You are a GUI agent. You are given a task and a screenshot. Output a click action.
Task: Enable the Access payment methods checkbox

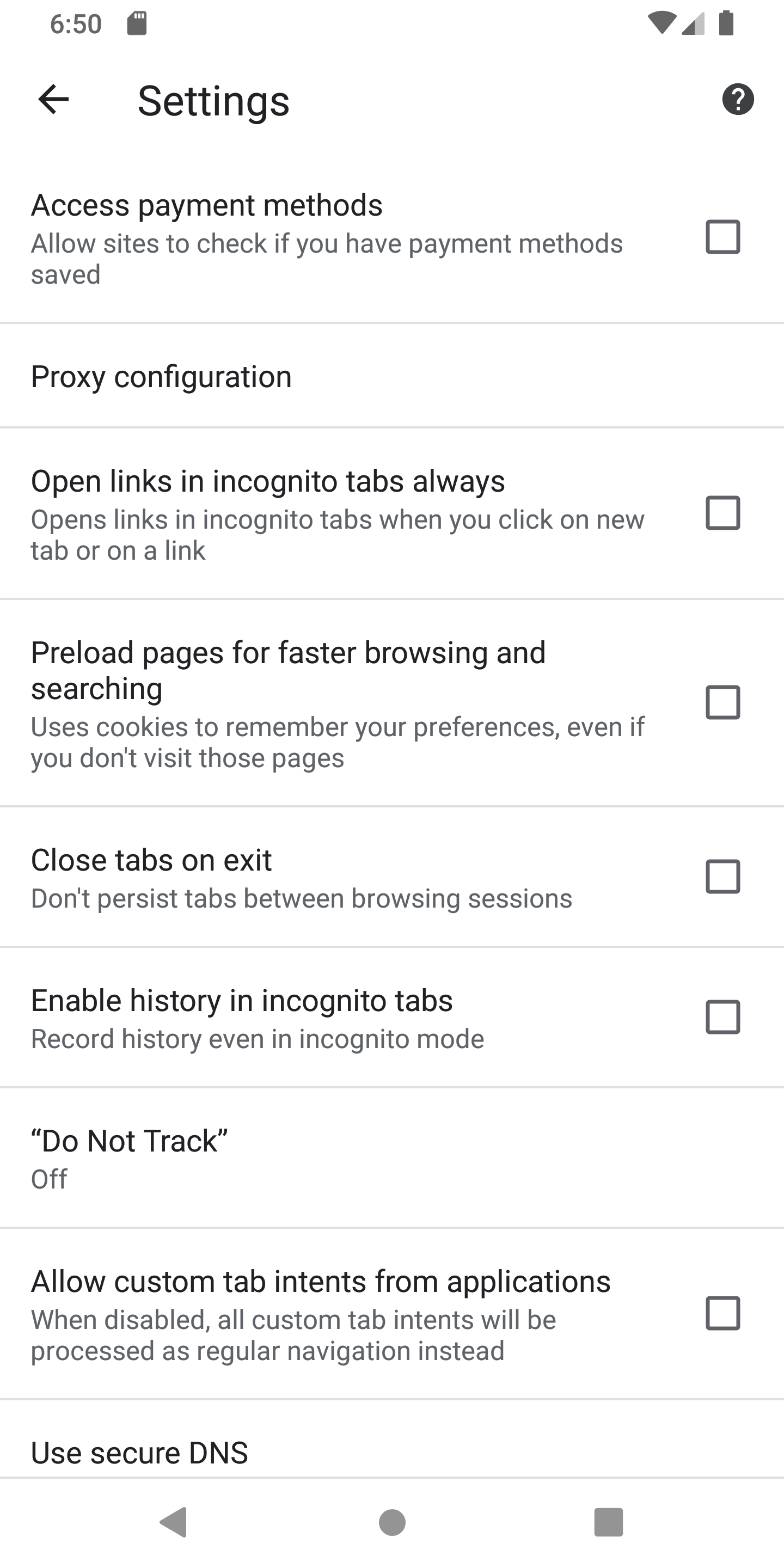pos(722,237)
